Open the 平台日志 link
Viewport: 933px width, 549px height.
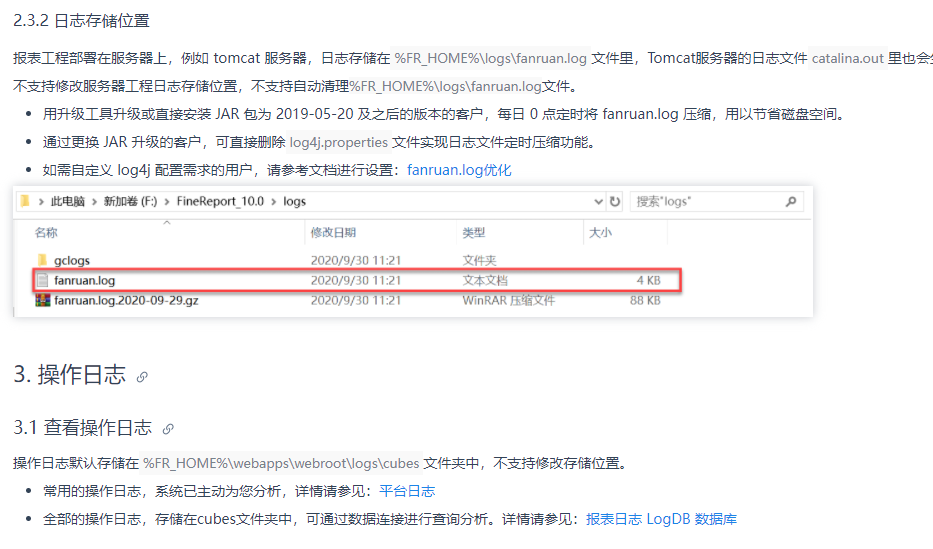[407, 491]
